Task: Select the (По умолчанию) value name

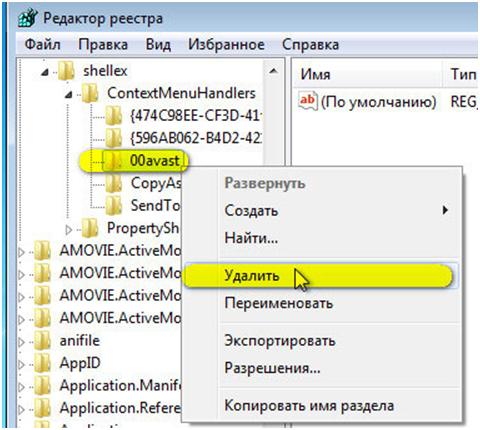Action: tap(378, 102)
